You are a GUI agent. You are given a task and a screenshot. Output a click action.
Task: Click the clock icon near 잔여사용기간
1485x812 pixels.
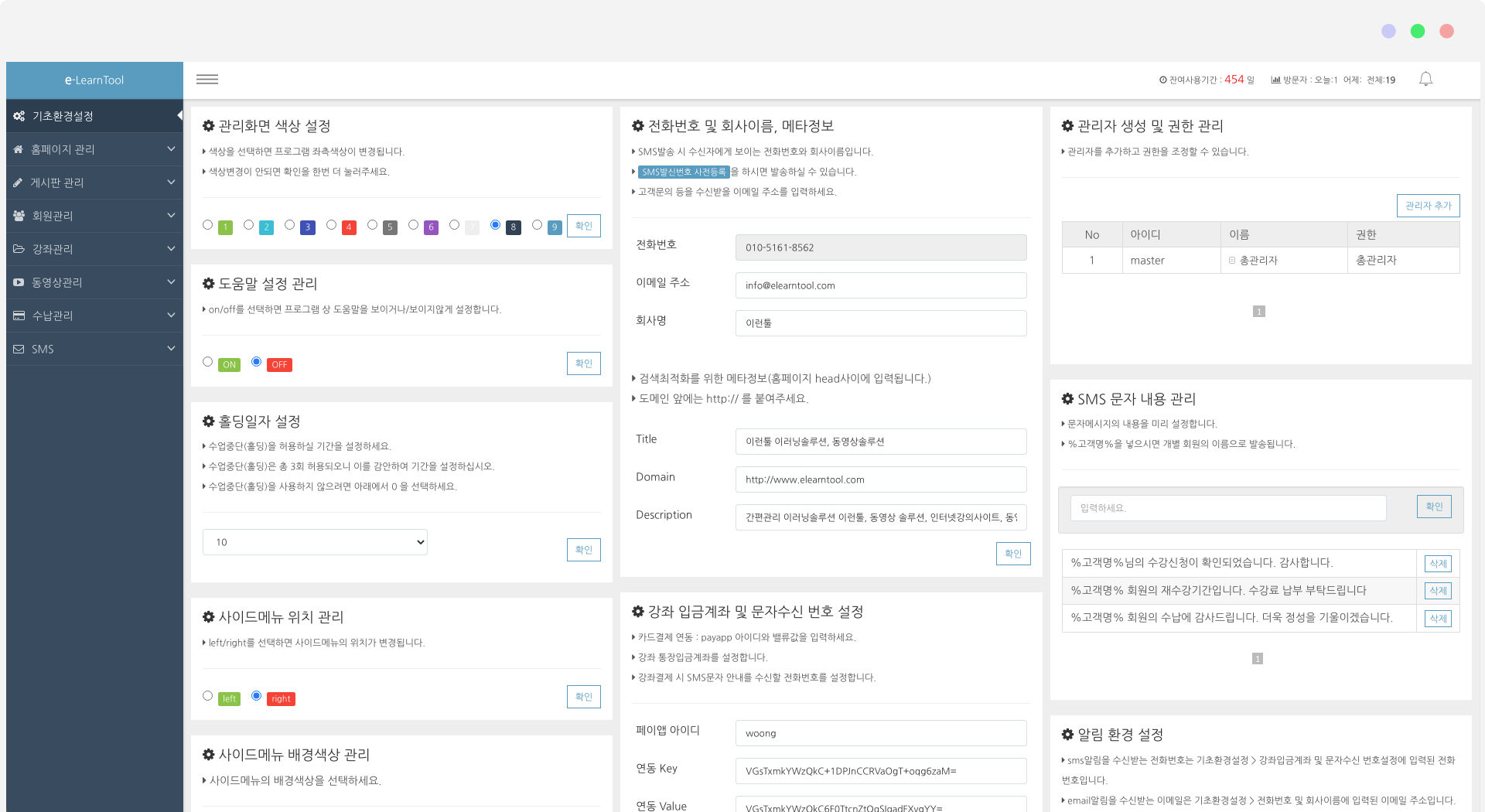click(x=1162, y=80)
